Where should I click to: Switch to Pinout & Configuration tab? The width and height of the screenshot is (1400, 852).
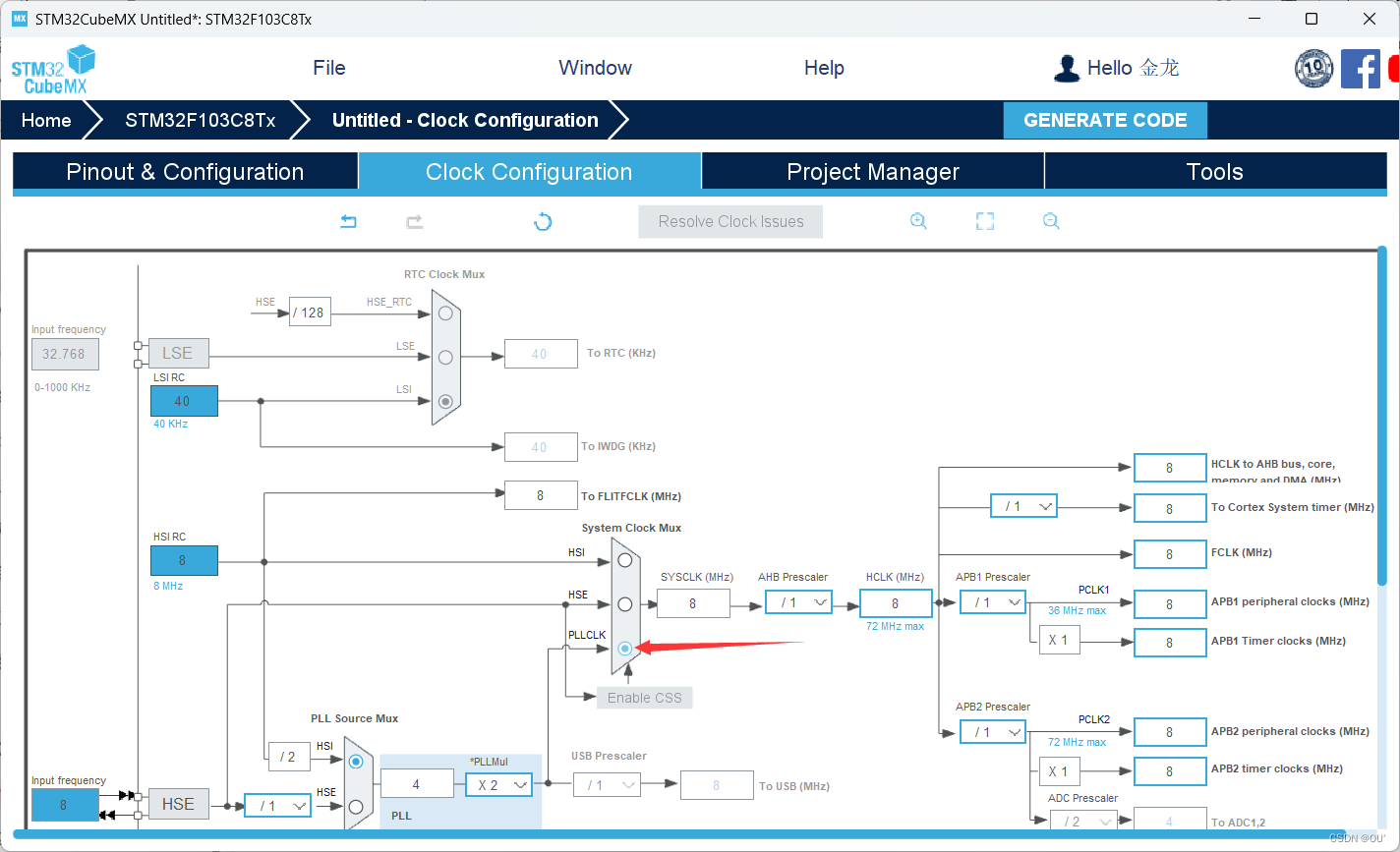[185, 172]
